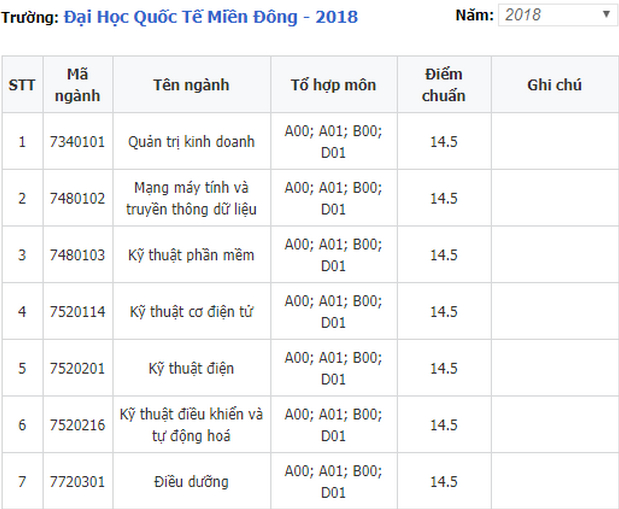Viewport: 619px width, 509px height.
Task: Click subject combination for Kỹ thuật điện
Action: [334, 368]
